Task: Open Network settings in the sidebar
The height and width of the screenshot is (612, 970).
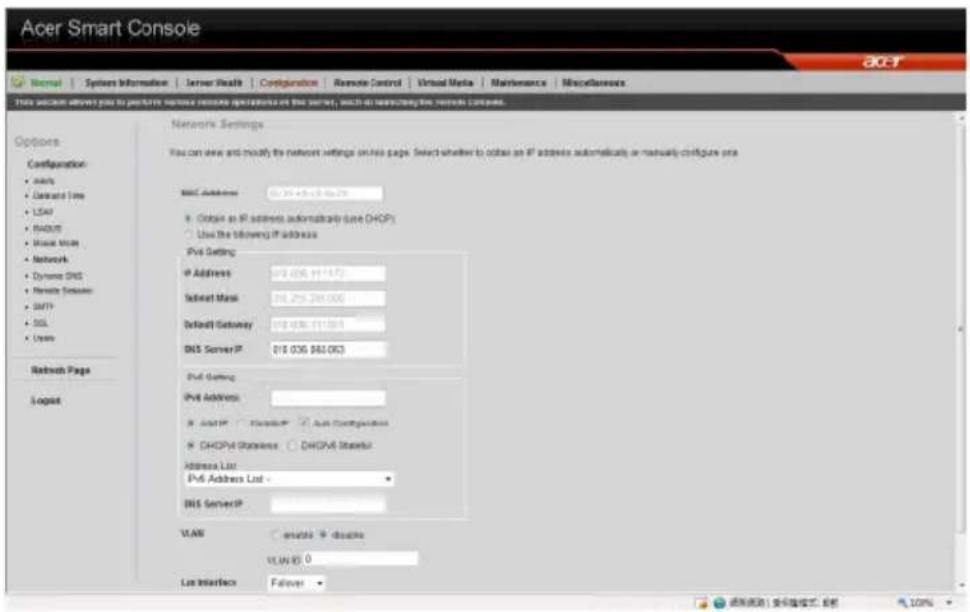Action: 50,259
